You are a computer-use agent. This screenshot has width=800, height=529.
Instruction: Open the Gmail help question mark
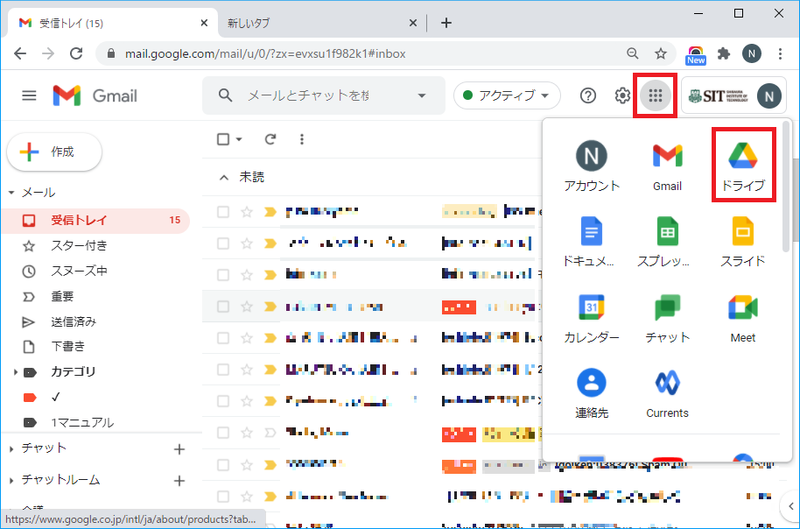[588, 95]
